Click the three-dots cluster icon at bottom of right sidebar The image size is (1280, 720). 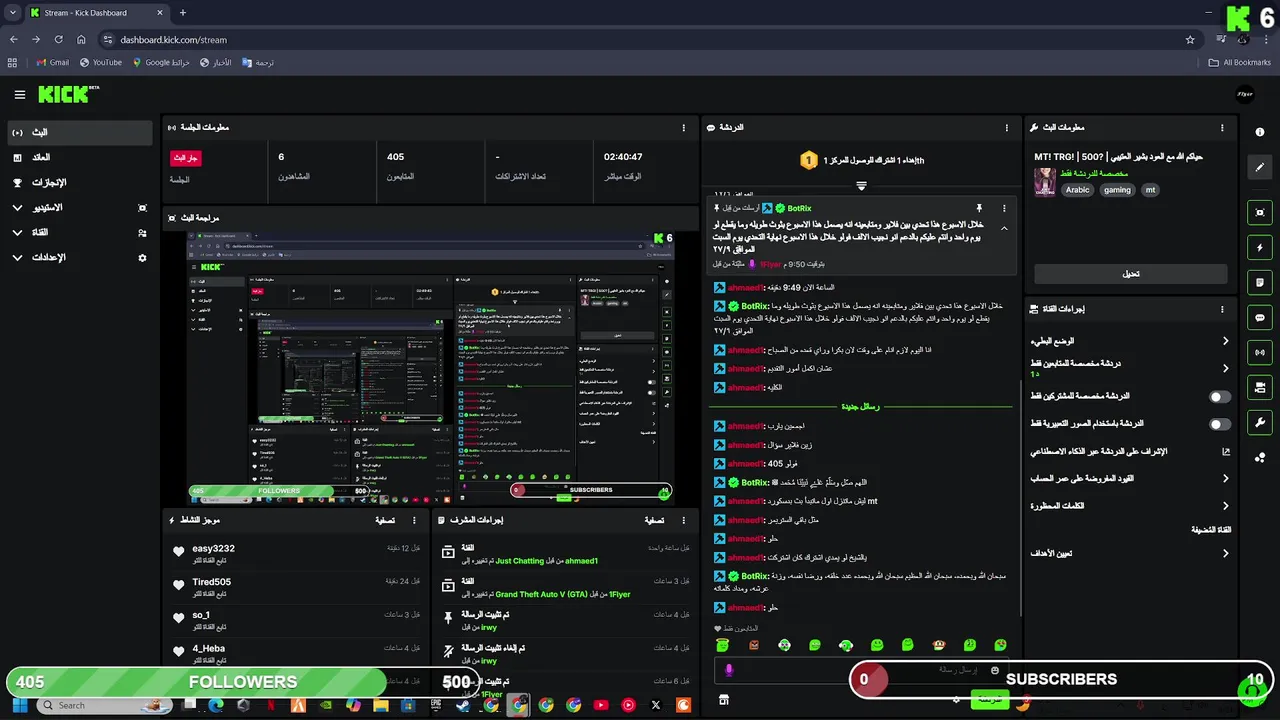[1259, 457]
